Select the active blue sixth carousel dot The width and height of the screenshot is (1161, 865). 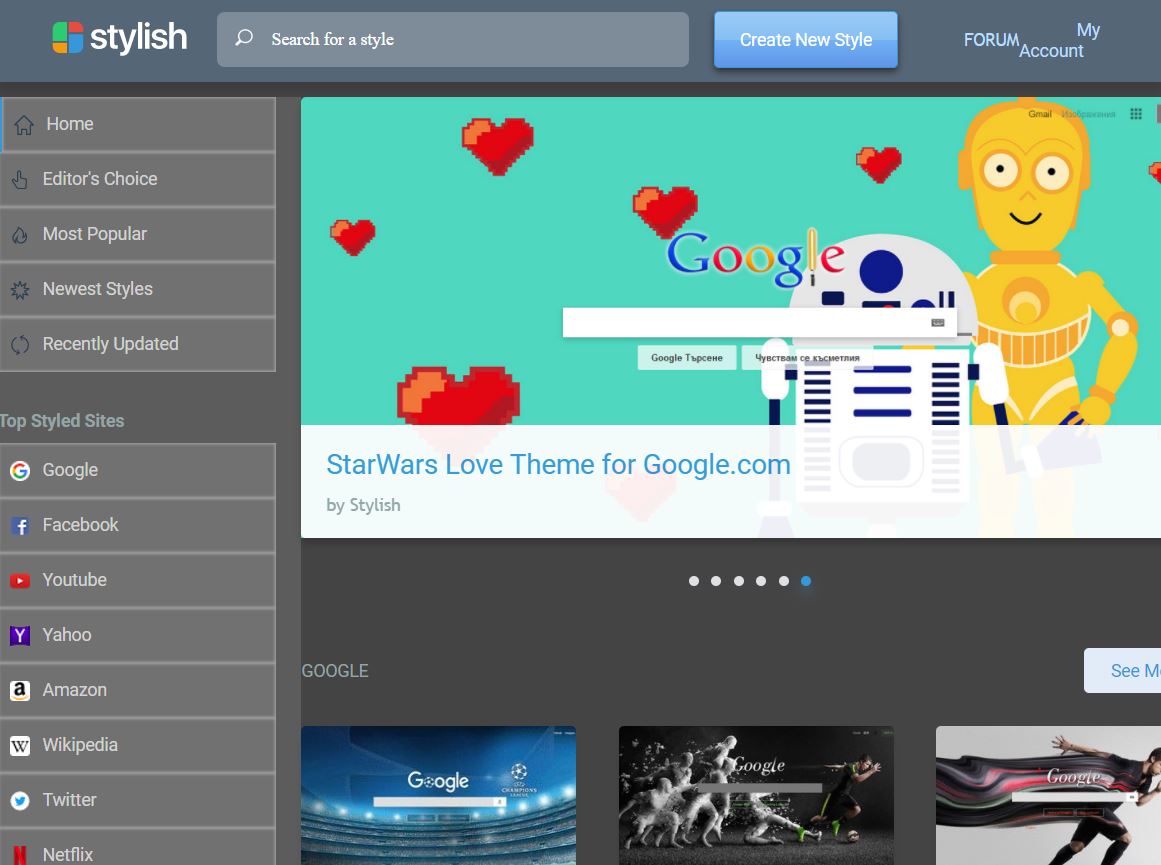[806, 581]
